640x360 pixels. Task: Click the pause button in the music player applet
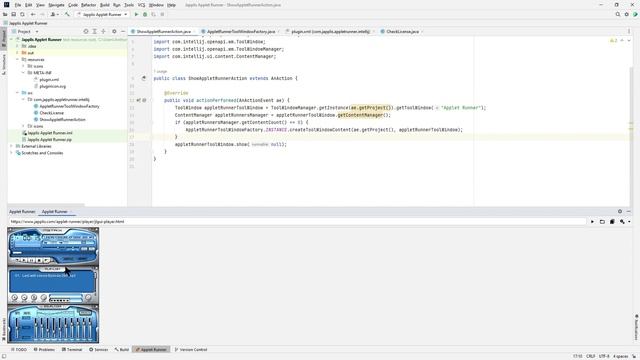pos(31,260)
